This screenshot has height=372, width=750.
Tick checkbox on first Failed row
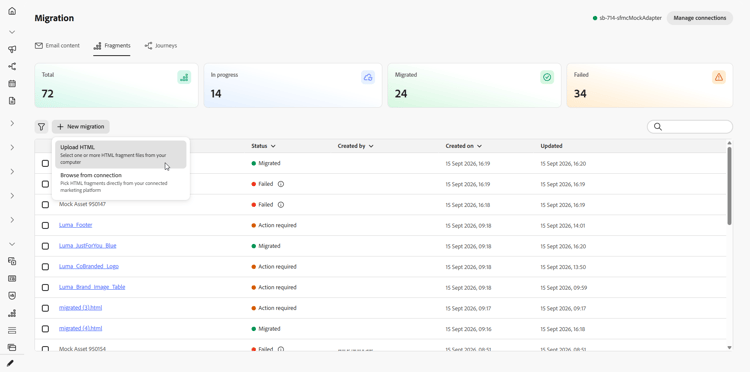click(x=45, y=184)
